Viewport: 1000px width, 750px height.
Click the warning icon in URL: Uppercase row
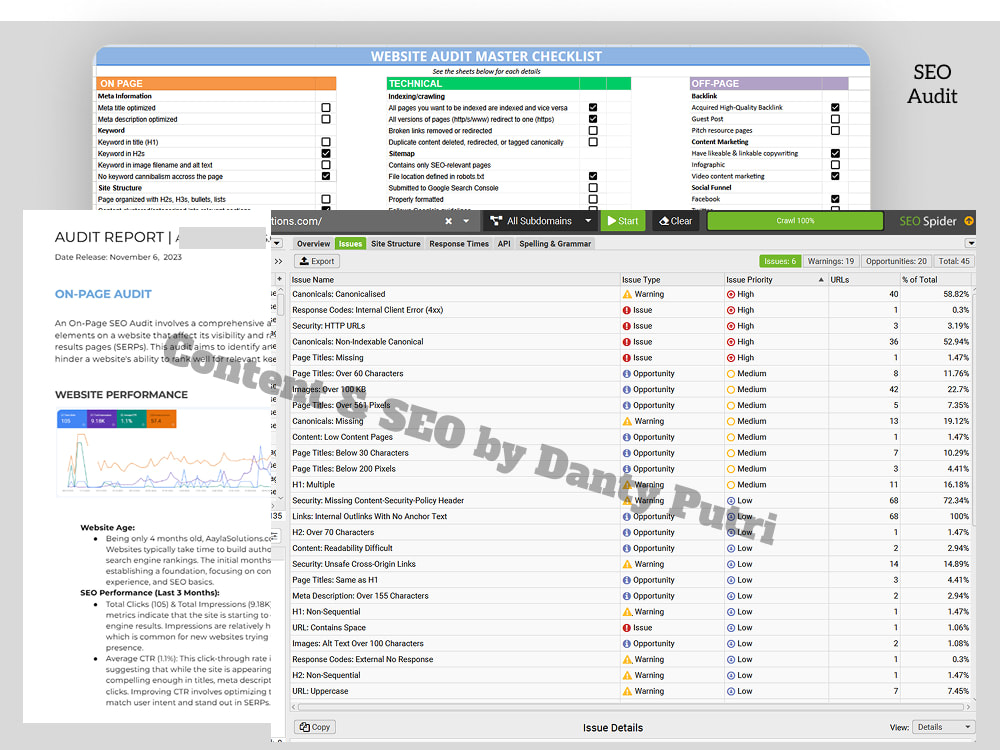[627, 691]
